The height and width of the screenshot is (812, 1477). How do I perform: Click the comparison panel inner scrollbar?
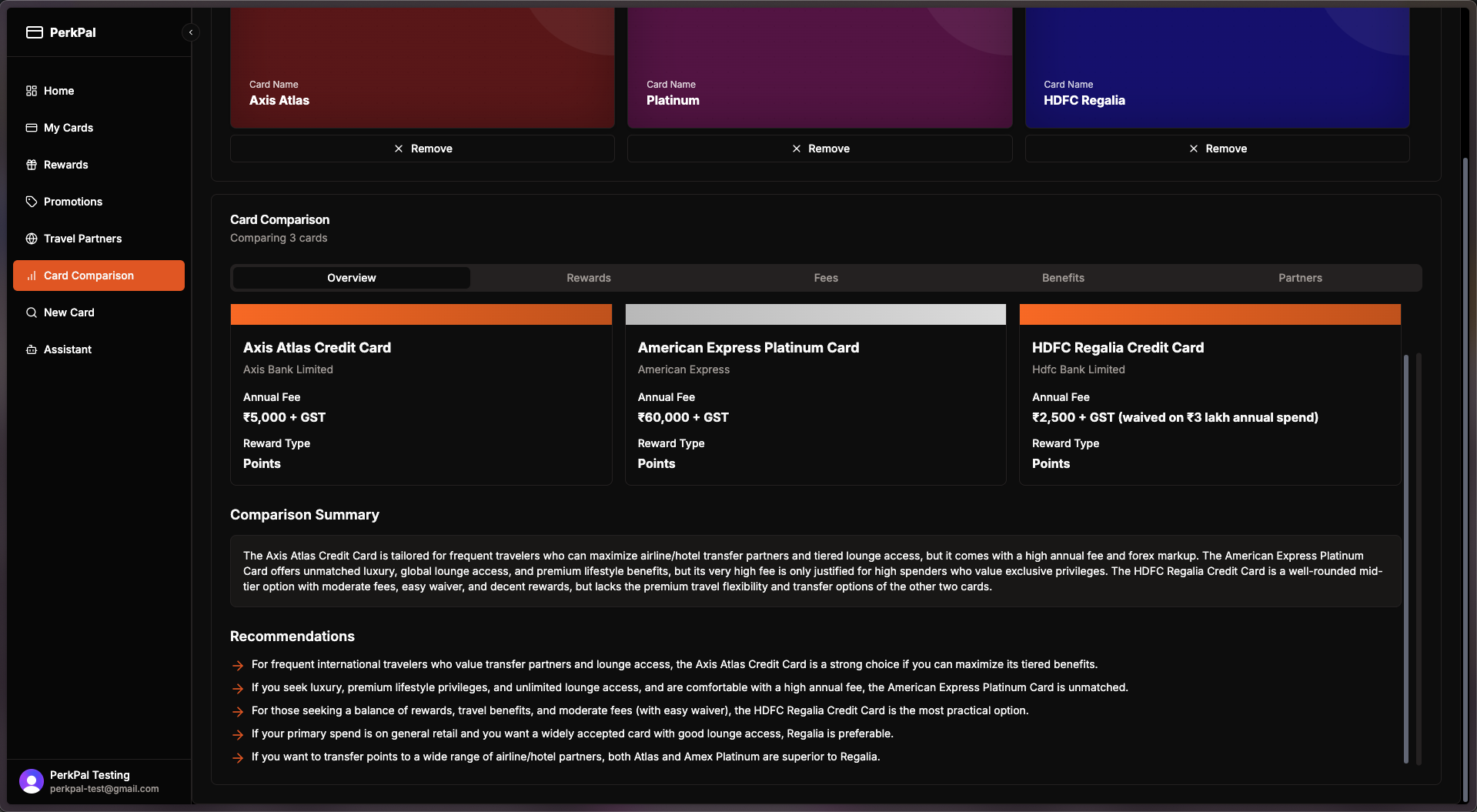pos(1406,559)
